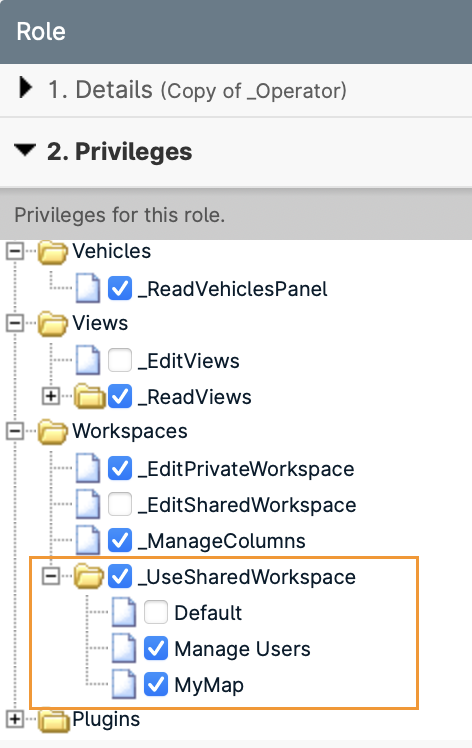Click the Workspaces folder icon
The image size is (472, 748).
(52, 432)
